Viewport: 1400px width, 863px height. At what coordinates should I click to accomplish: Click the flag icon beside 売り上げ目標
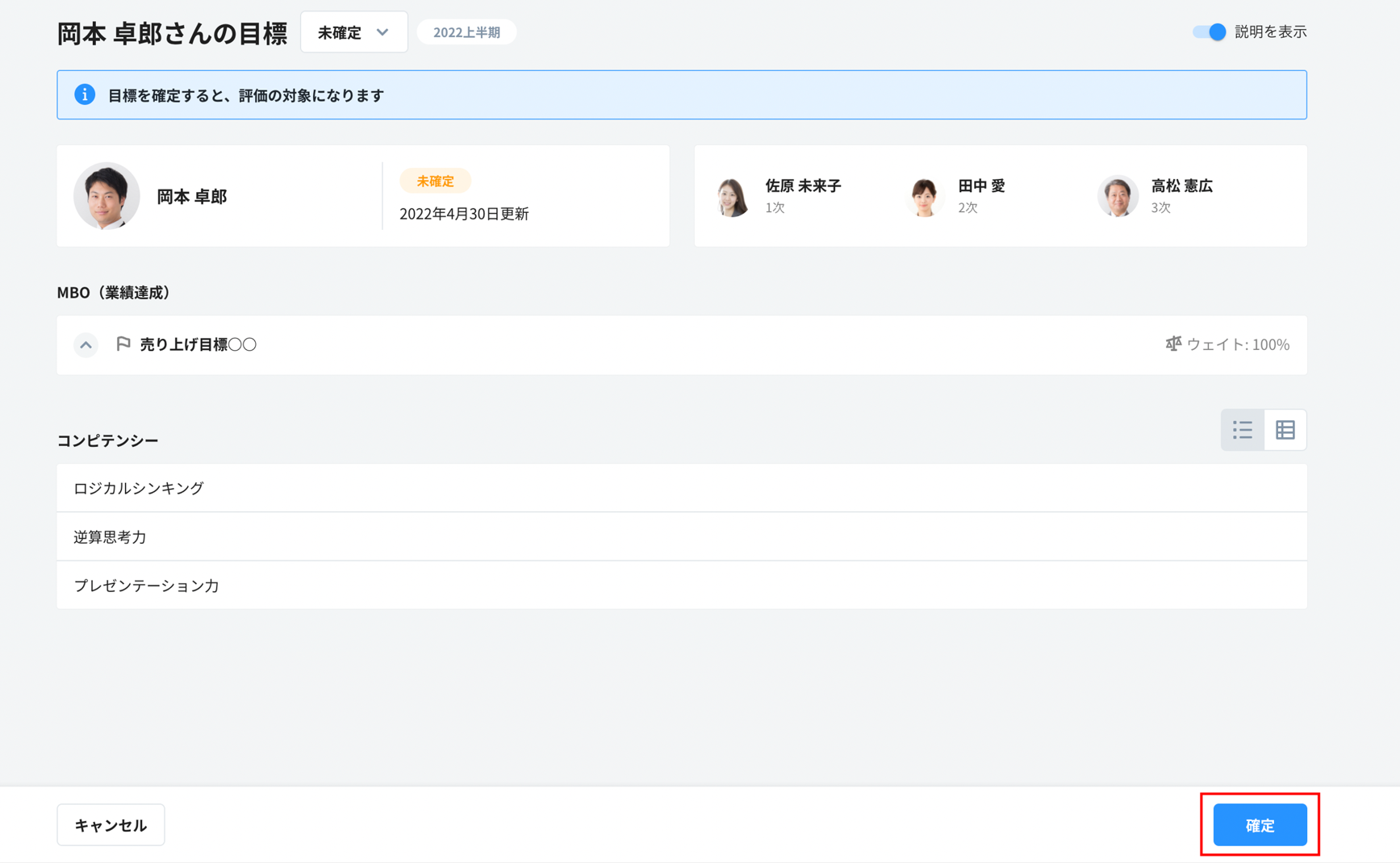click(123, 344)
